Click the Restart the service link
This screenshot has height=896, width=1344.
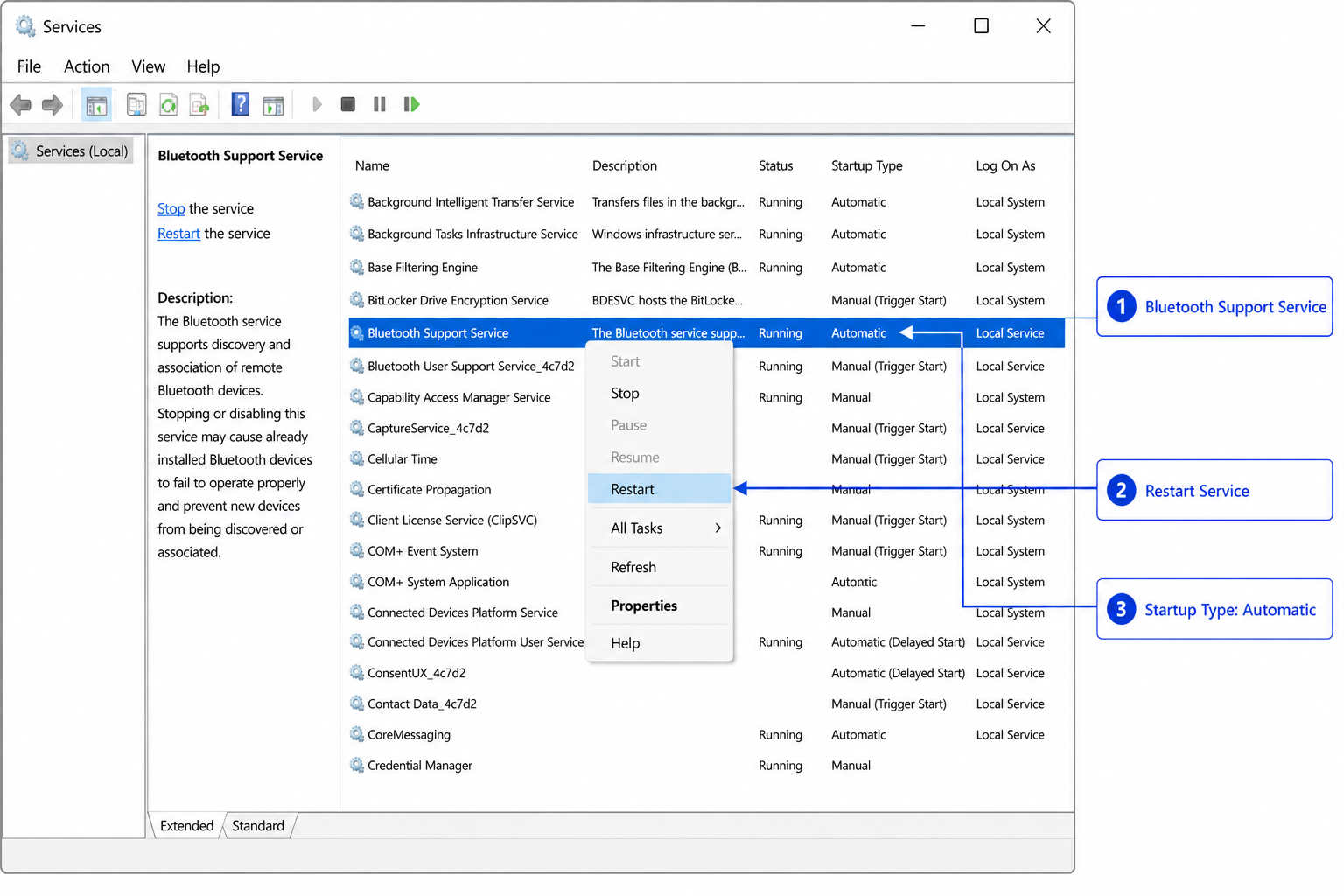pyautogui.click(x=178, y=234)
